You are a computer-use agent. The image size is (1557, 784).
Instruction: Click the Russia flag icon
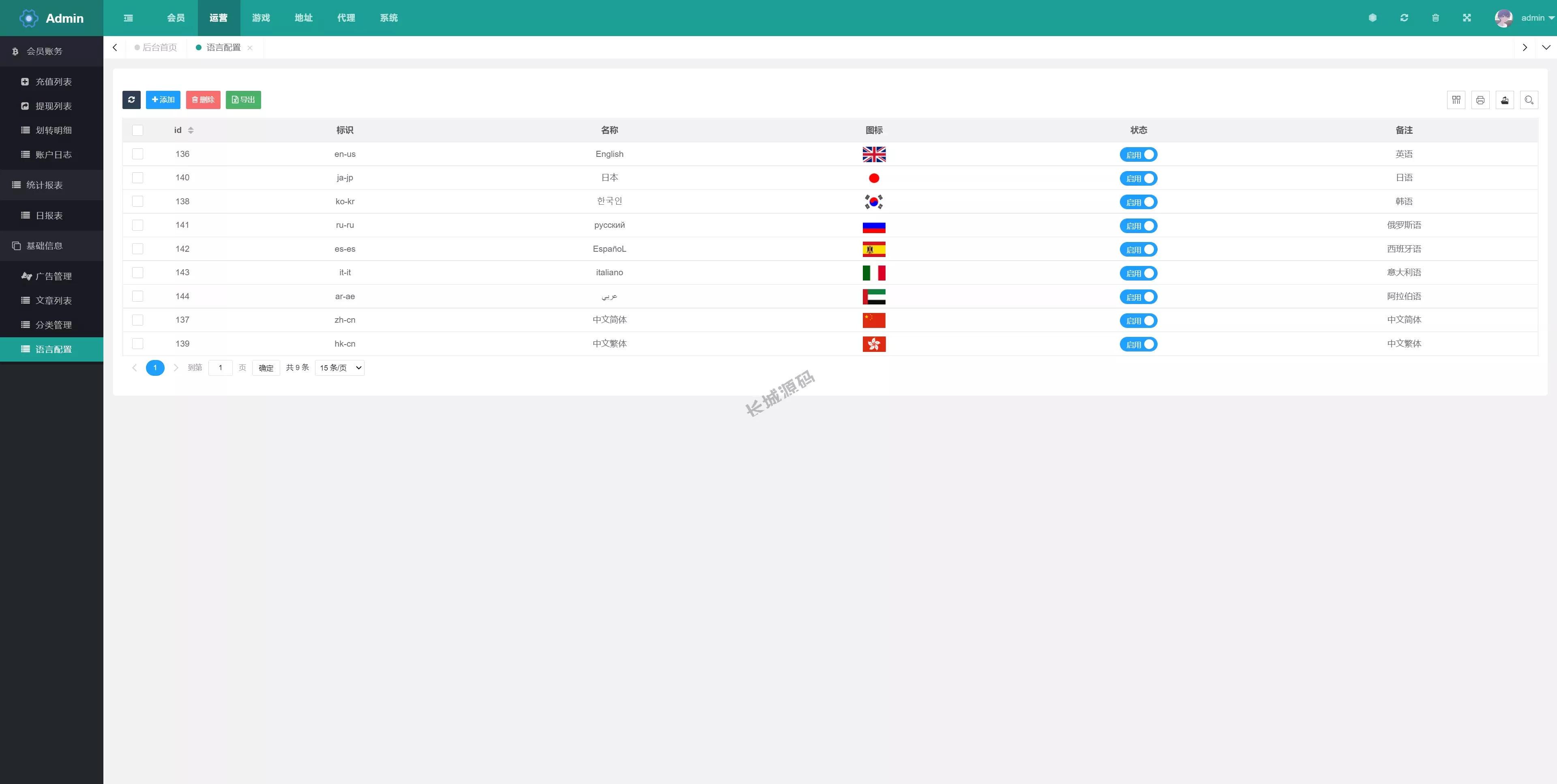[874, 226]
